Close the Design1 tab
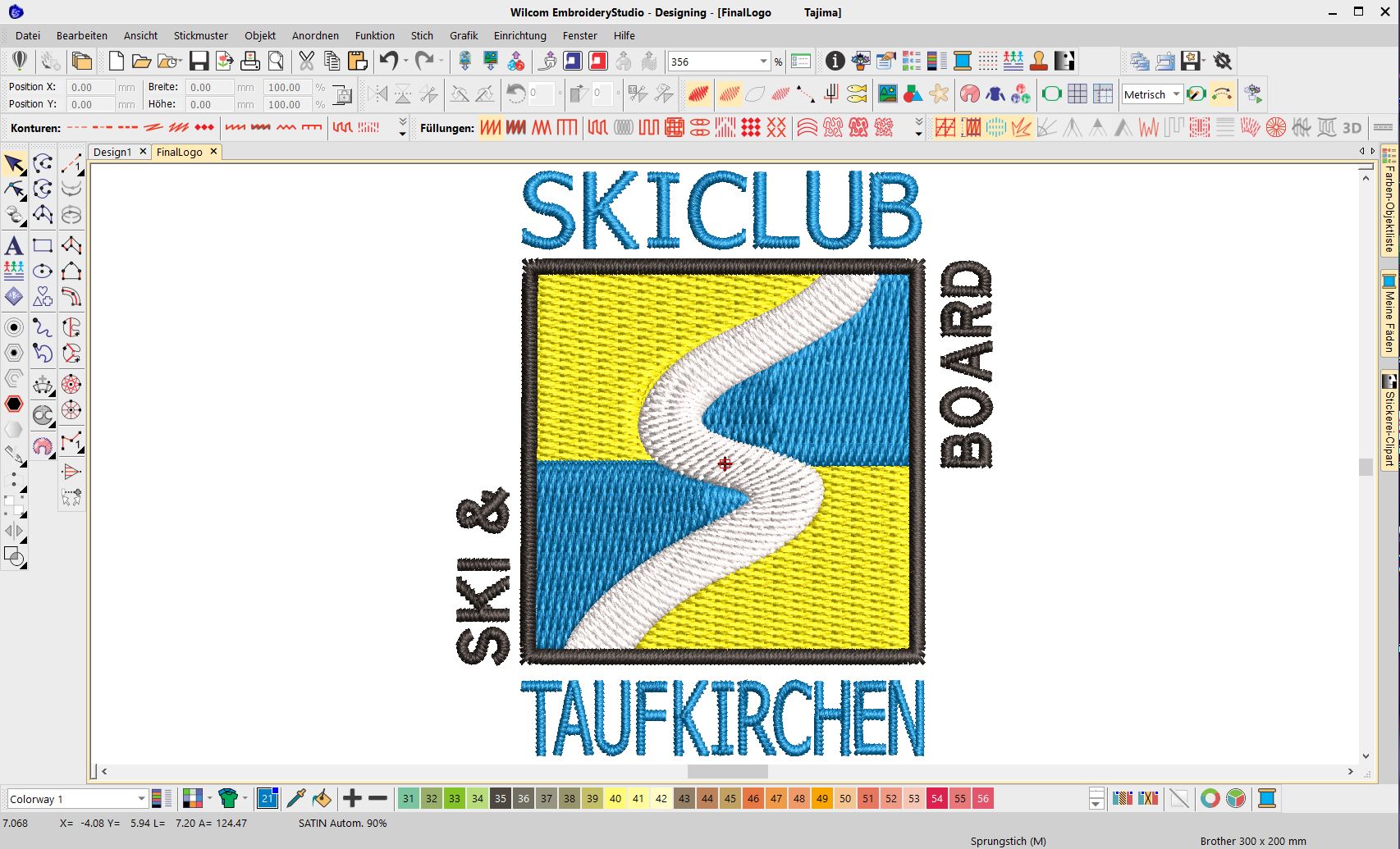 pyautogui.click(x=143, y=152)
